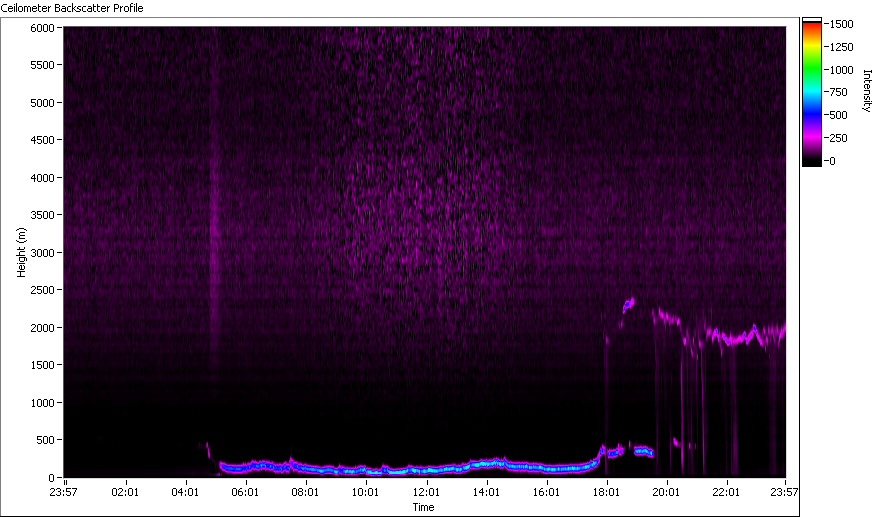Click the 500 intensity scale value

(x=839, y=115)
